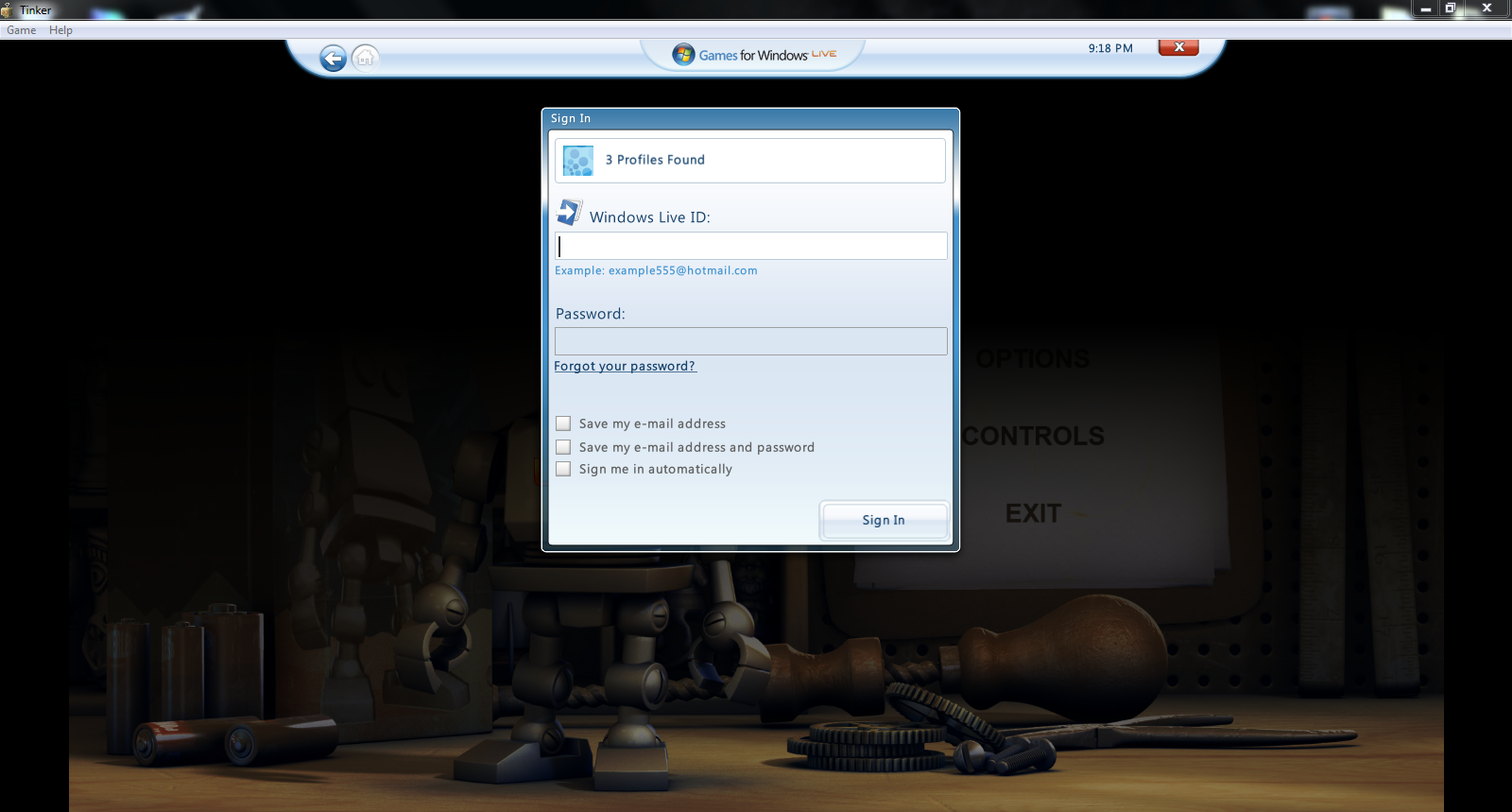Click the Tinker app icon in title bar

pos(8,10)
